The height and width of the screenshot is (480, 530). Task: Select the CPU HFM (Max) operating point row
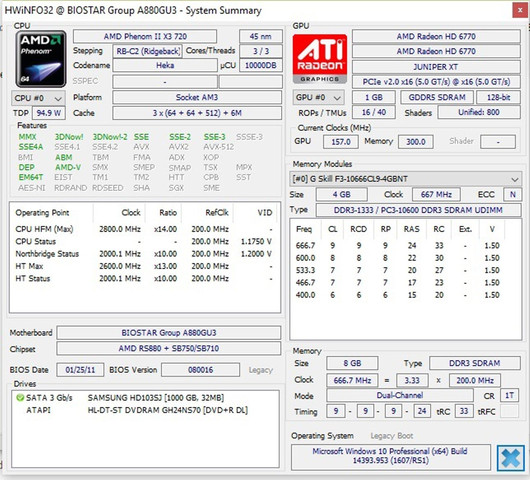144,229
